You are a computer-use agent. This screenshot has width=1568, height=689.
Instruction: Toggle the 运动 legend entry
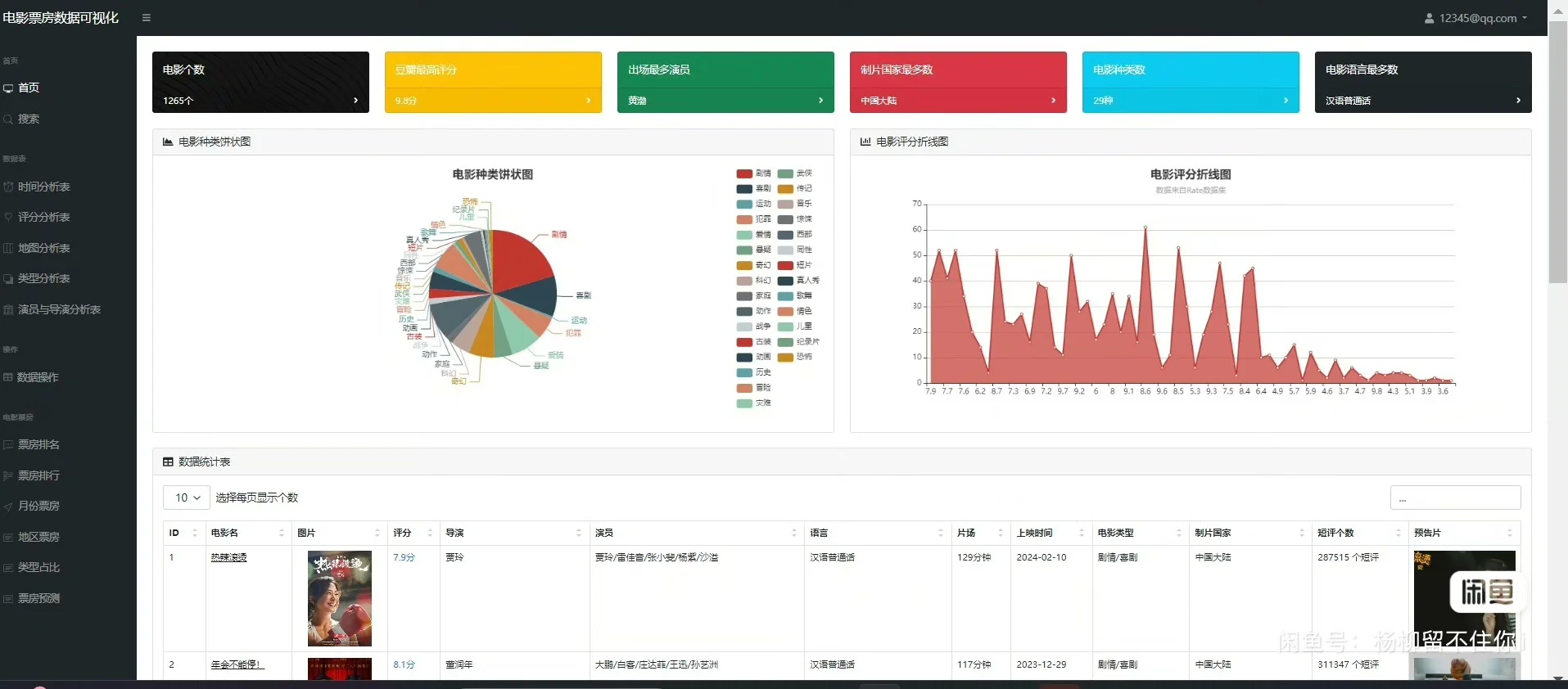(753, 204)
